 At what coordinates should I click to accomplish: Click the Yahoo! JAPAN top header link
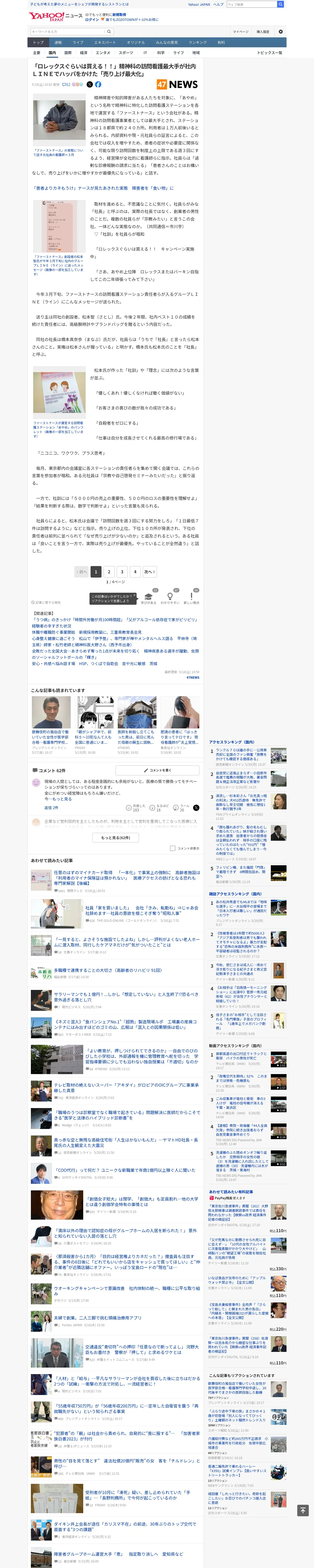click(199, 4)
